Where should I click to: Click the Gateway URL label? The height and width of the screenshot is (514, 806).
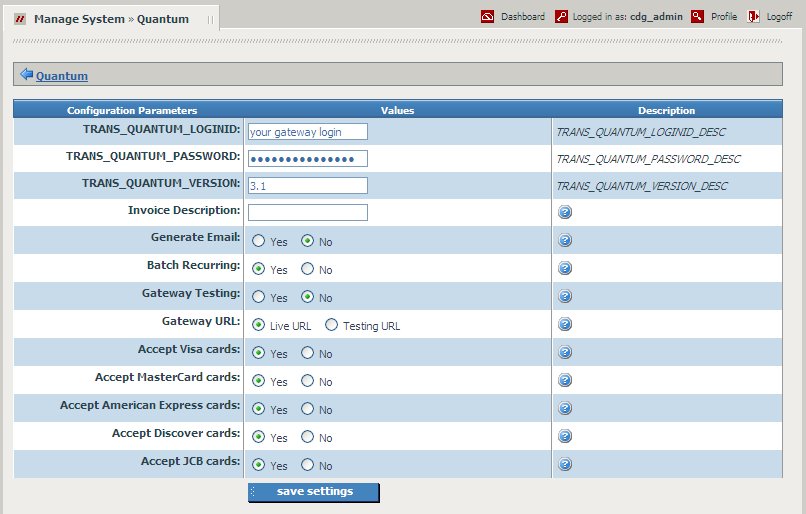coord(201,321)
